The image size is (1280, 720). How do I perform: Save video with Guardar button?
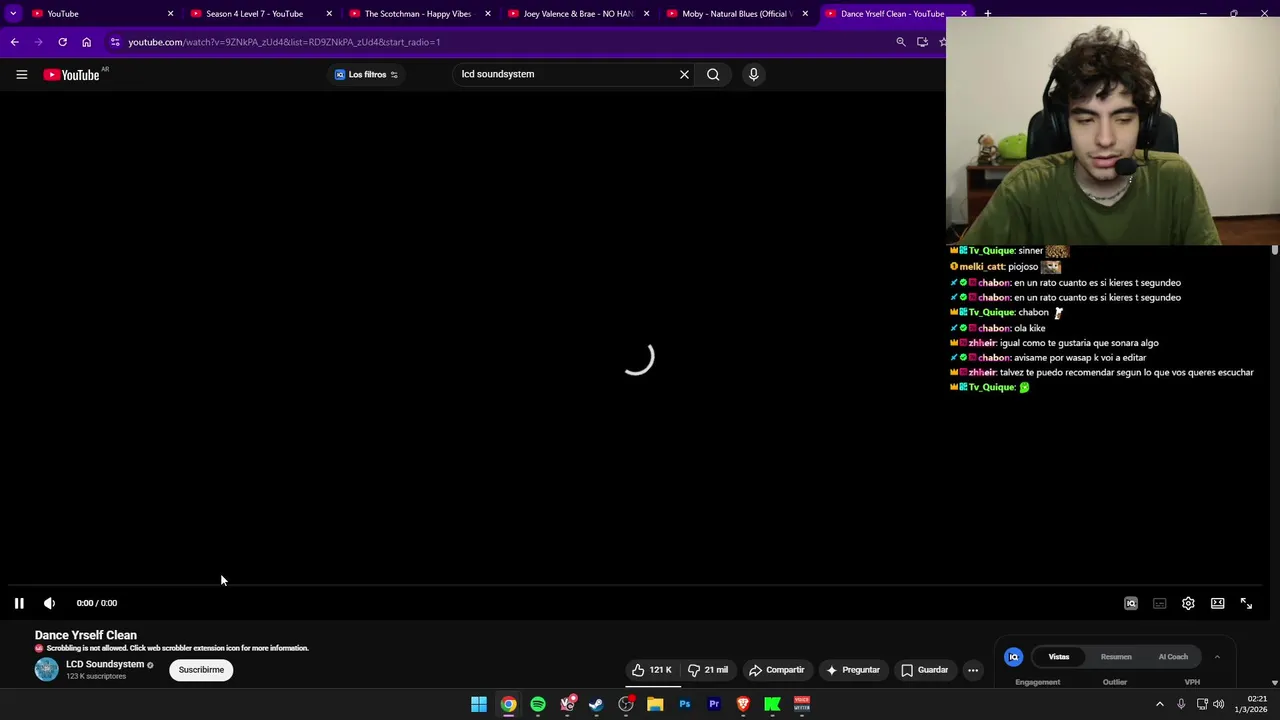pyautogui.click(x=925, y=670)
